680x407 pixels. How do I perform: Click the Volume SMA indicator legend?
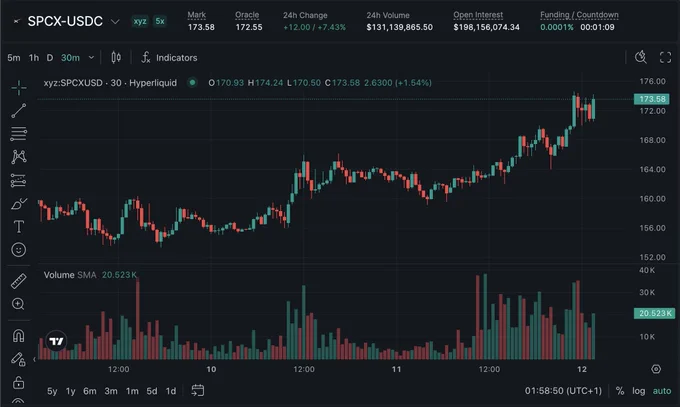click(x=90, y=275)
